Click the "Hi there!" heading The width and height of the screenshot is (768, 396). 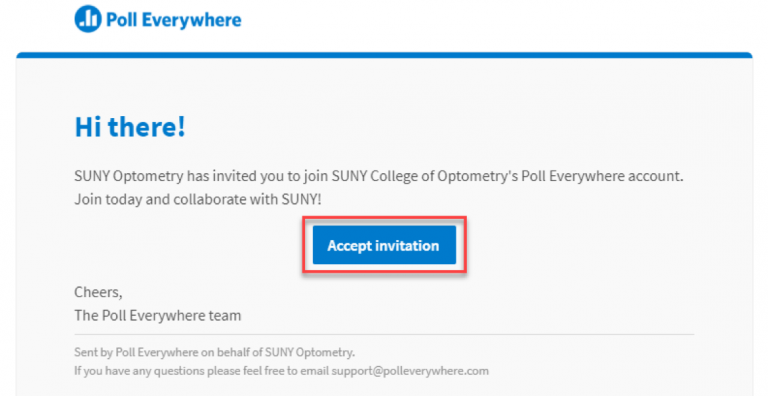coord(130,127)
